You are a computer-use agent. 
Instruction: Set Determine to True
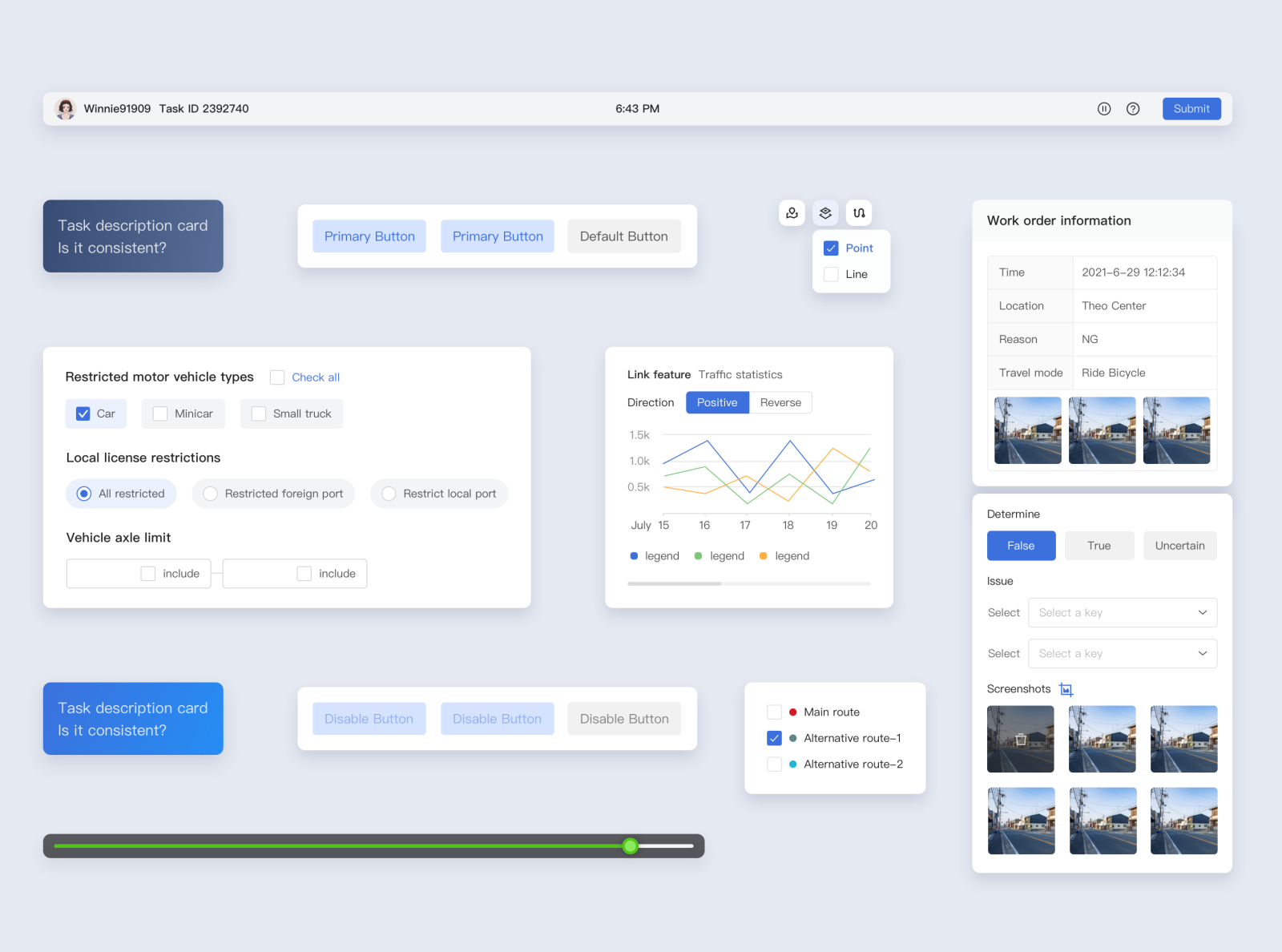click(x=1099, y=546)
